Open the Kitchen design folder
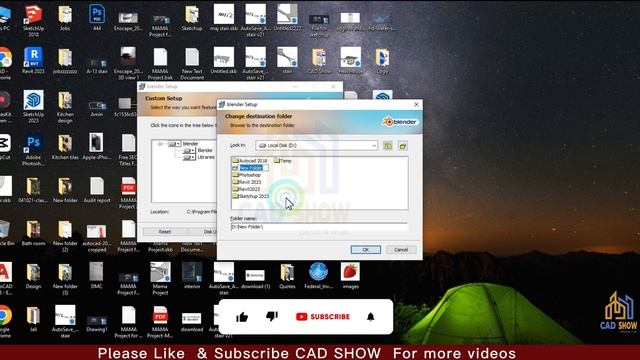 pos(65,106)
